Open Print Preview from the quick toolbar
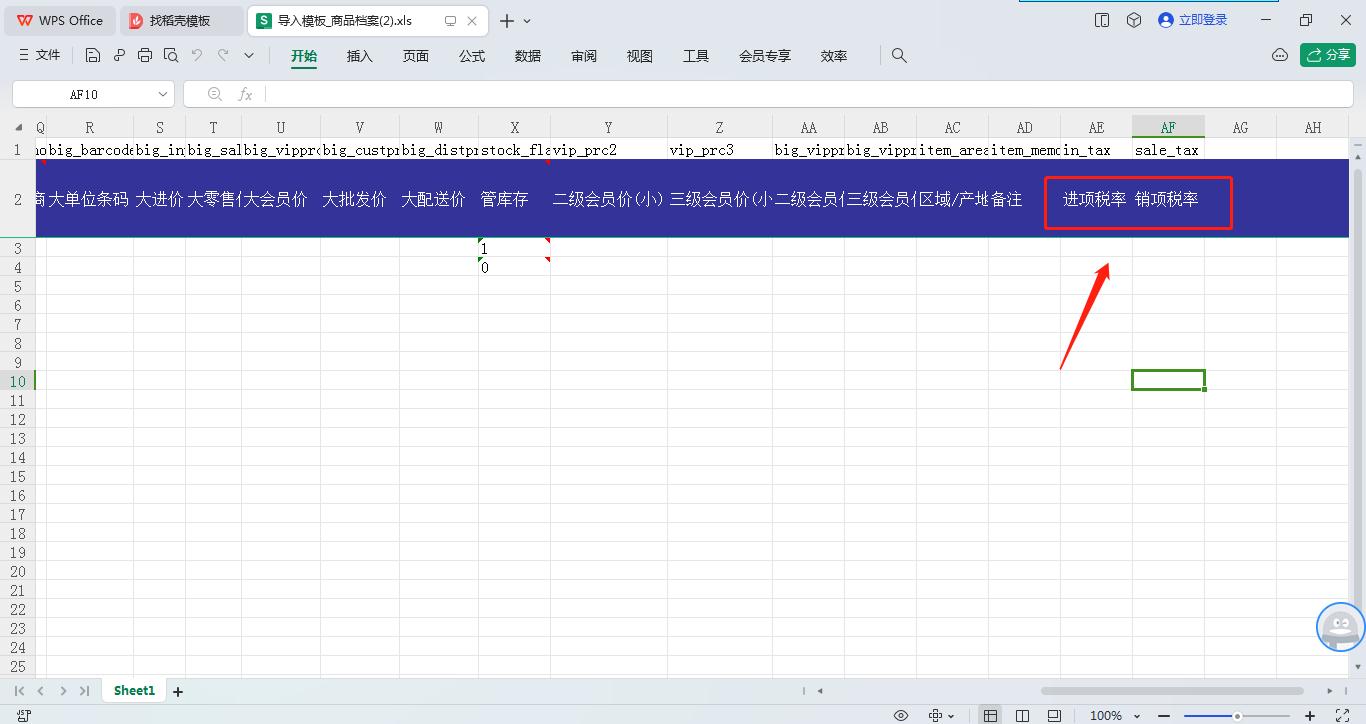This screenshot has height=724, width=1366. [x=171, y=56]
